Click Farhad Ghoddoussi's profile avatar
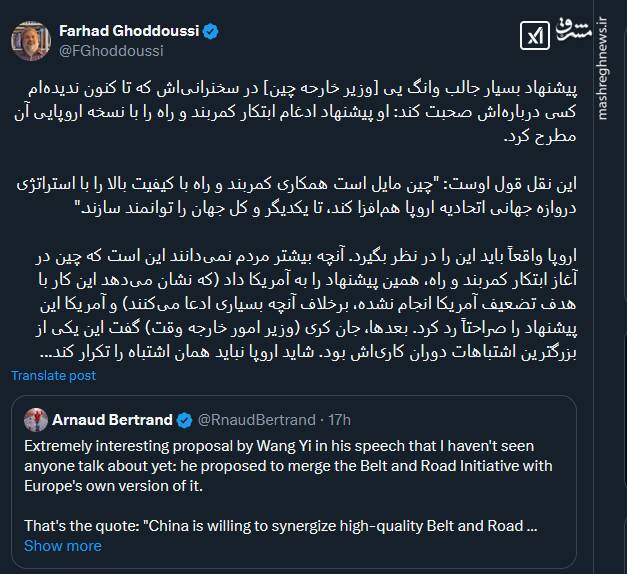627x574 pixels. (32, 38)
